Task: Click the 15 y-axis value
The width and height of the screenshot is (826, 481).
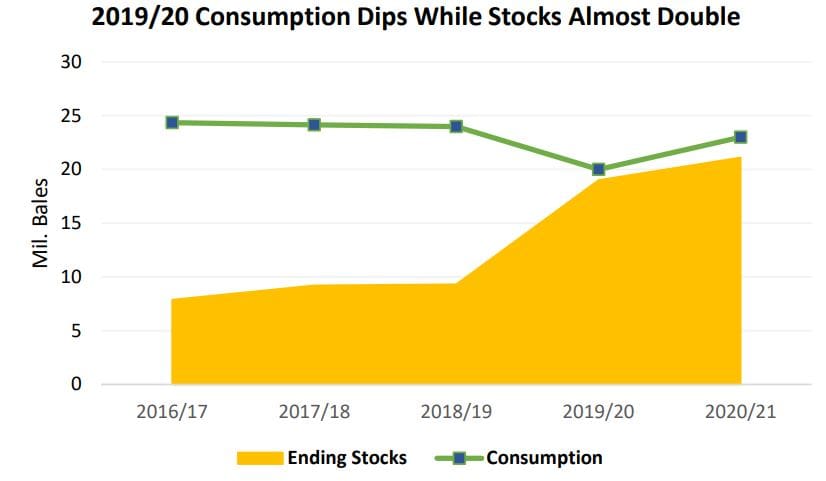Action: [x=71, y=223]
